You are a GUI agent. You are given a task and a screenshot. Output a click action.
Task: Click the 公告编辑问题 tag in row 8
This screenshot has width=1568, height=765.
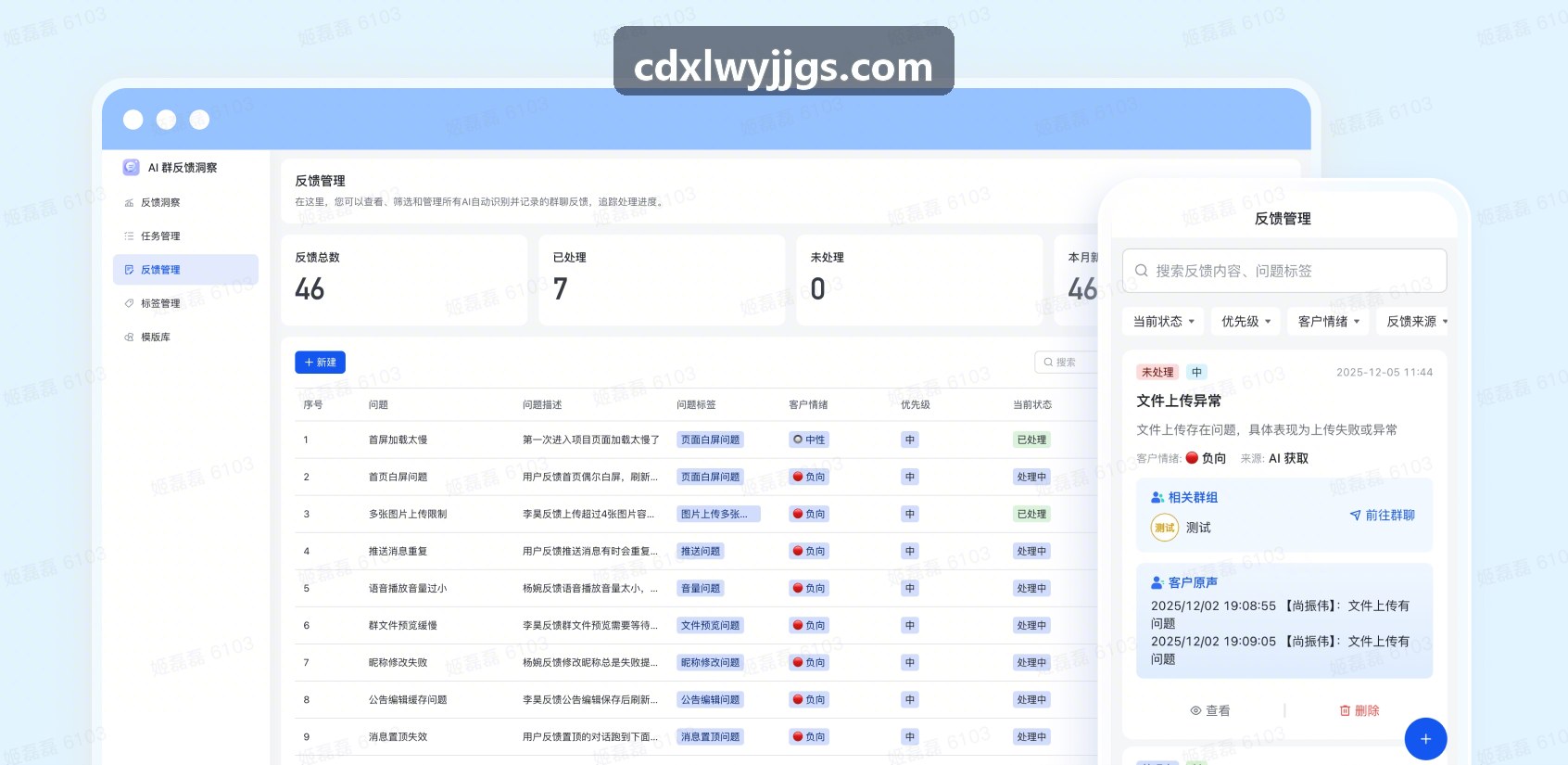click(x=711, y=700)
